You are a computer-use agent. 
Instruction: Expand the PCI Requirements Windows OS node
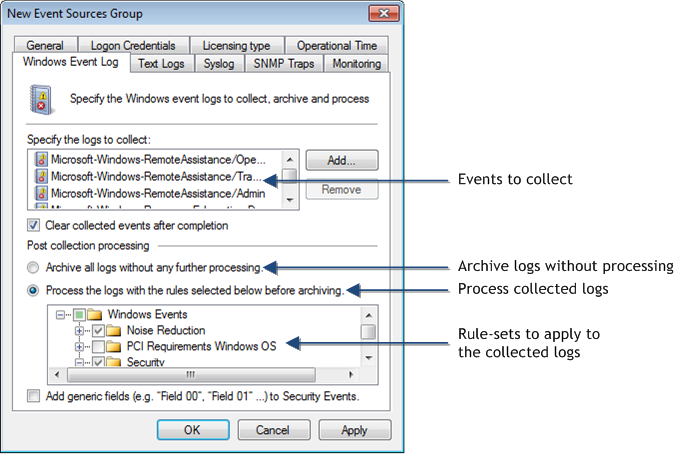[79, 346]
